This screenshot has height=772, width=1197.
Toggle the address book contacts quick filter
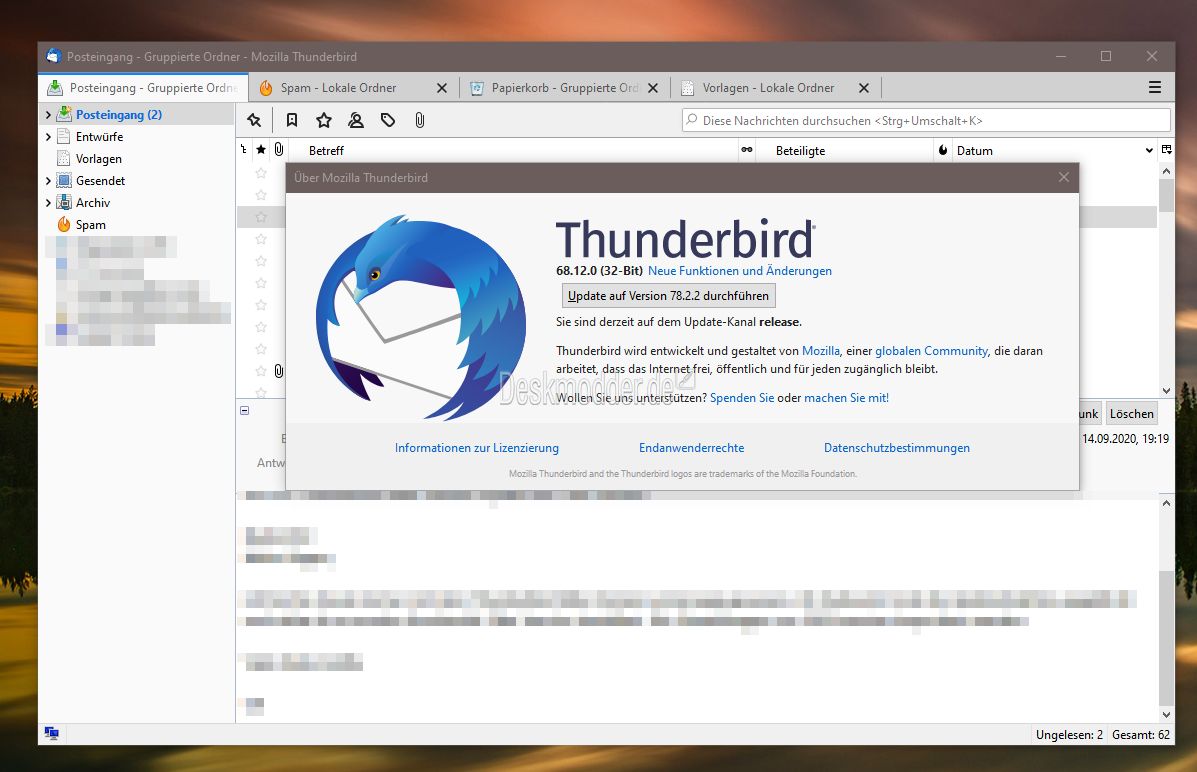coord(356,120)
